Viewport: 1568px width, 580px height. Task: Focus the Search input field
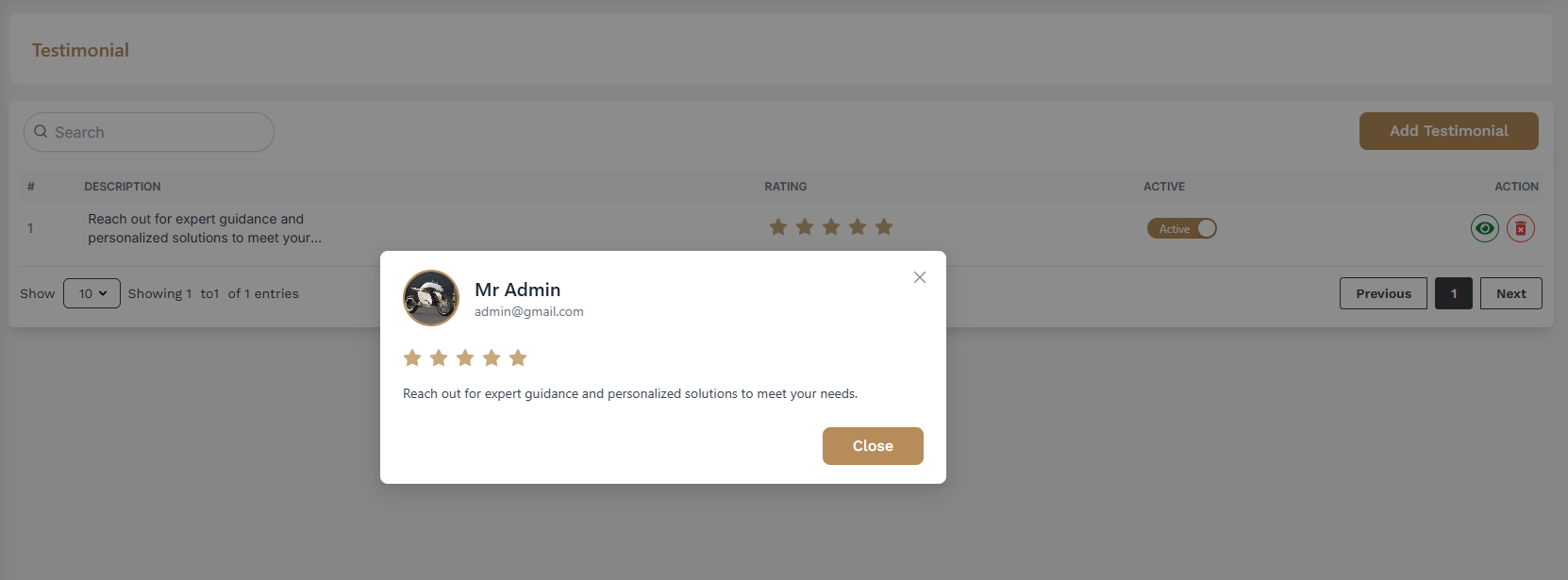click(x=149, y=132)
